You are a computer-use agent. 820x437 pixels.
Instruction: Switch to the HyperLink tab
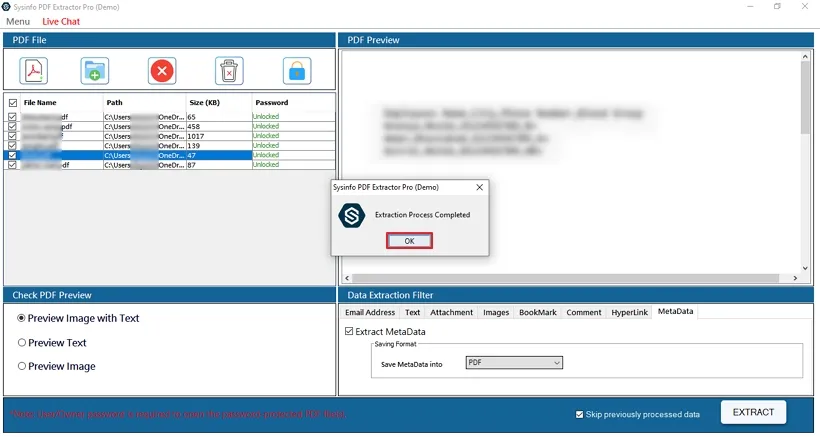(x=629, y=312)
